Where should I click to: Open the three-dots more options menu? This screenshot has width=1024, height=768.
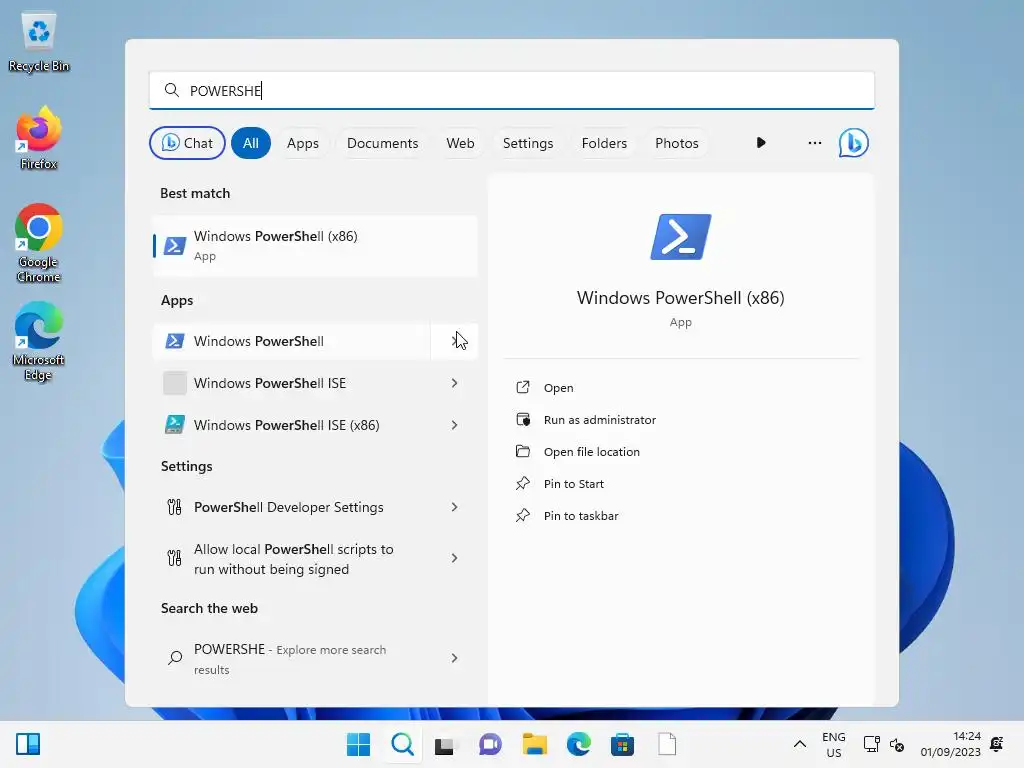814,143
